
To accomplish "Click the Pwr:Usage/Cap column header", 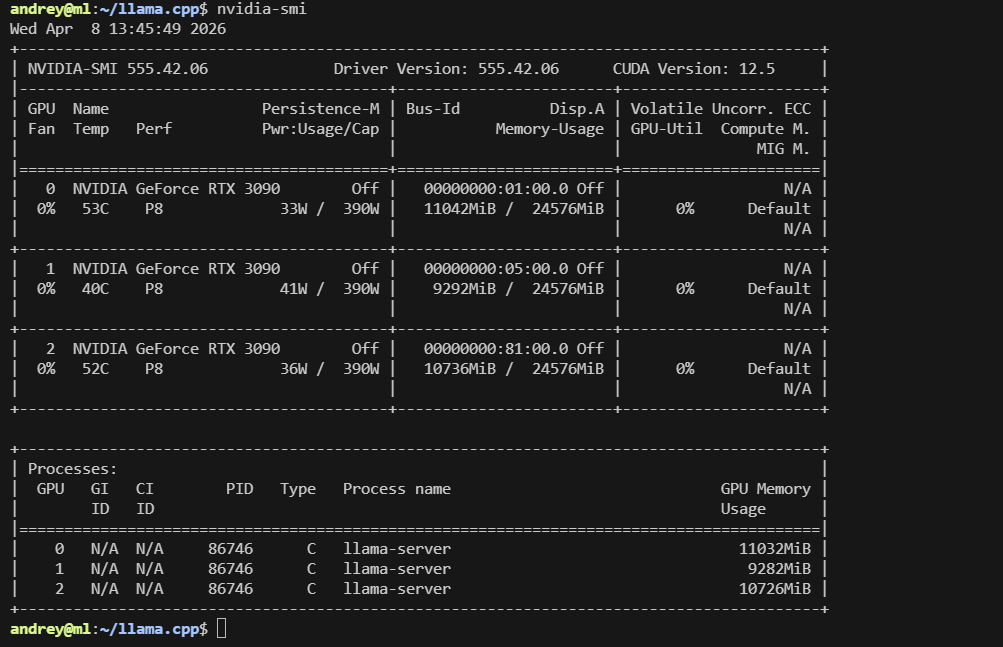I will (320, 129).
